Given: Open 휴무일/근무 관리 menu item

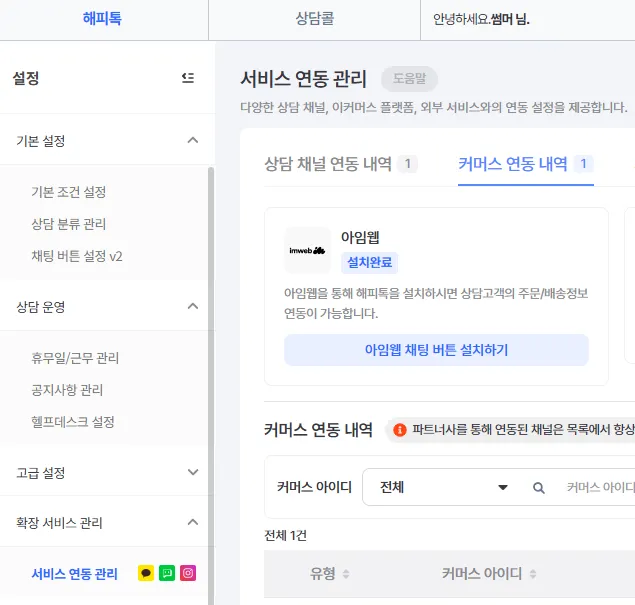Looking at the screenshot, I should click(75, 358).
